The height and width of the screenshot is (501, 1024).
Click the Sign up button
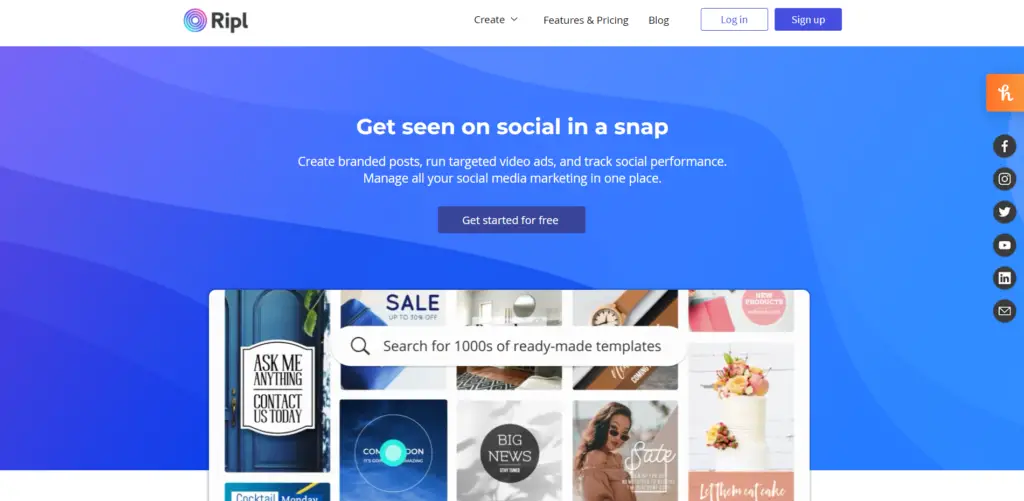click(808, 20)
